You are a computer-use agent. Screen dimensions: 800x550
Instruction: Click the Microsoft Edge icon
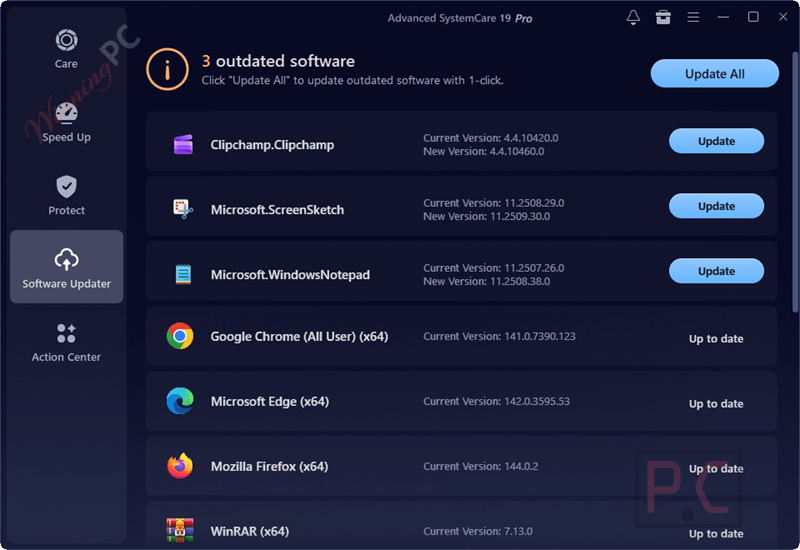[x=180, y=401]
